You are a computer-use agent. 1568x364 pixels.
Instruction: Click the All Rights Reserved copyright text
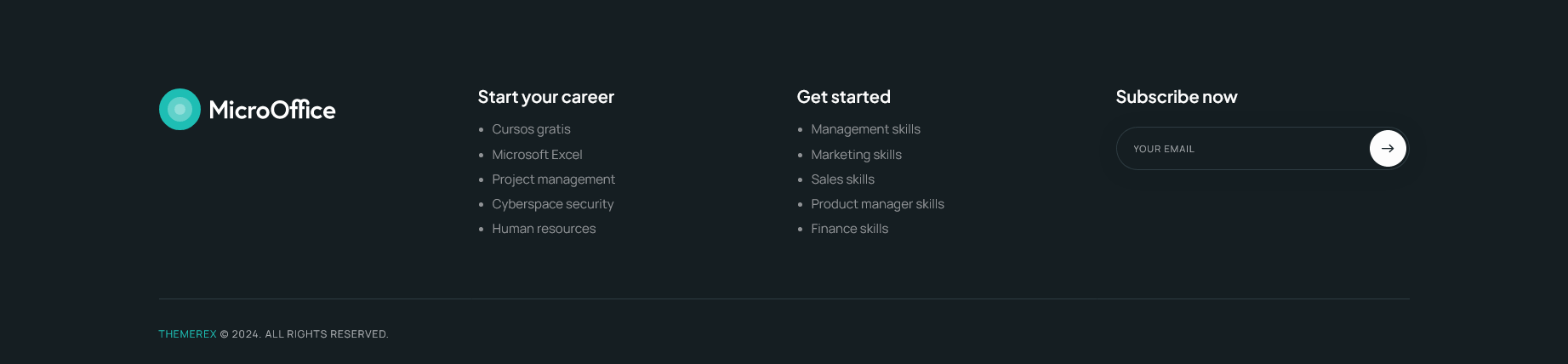(327, 334)
